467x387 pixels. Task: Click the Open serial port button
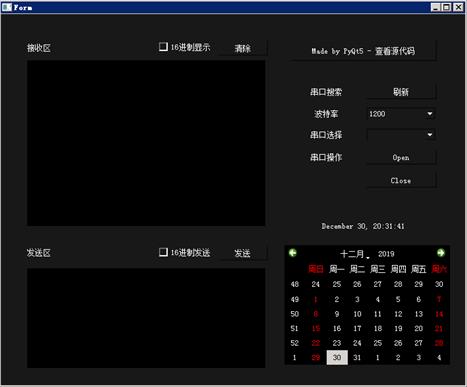pos(401,157)
